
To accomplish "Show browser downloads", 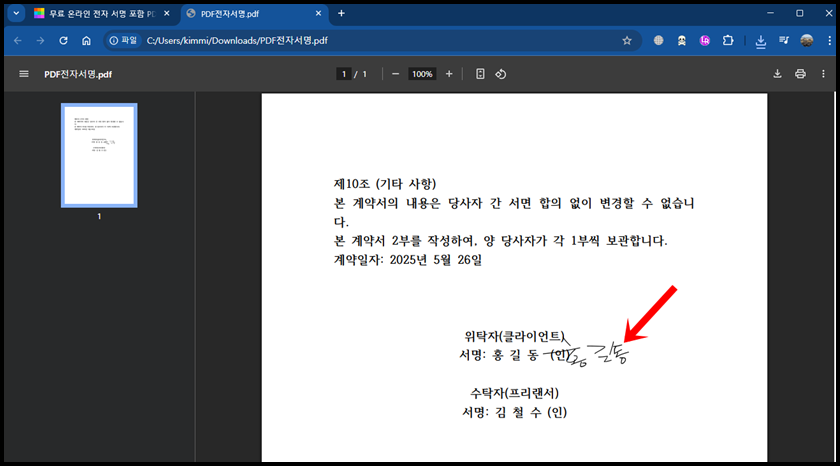I will click(x=760, y=41).
